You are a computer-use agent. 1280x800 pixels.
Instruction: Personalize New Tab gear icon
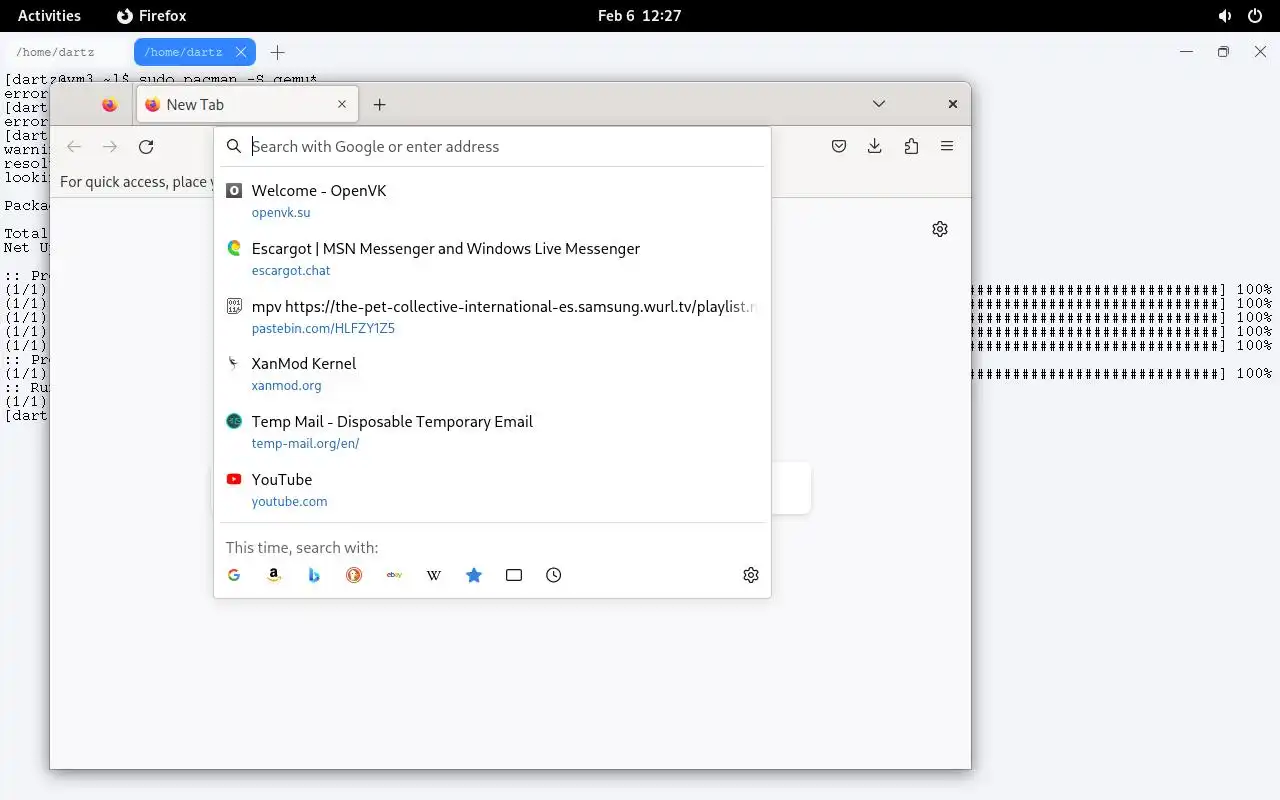940,229
